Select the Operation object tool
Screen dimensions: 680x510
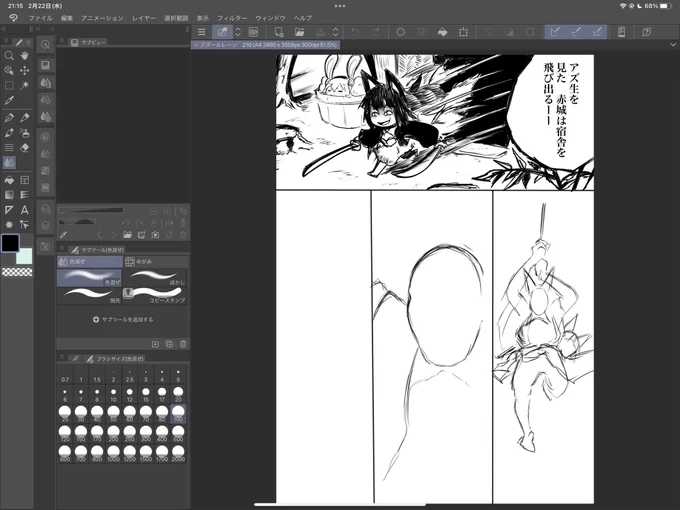click(9, 70)
